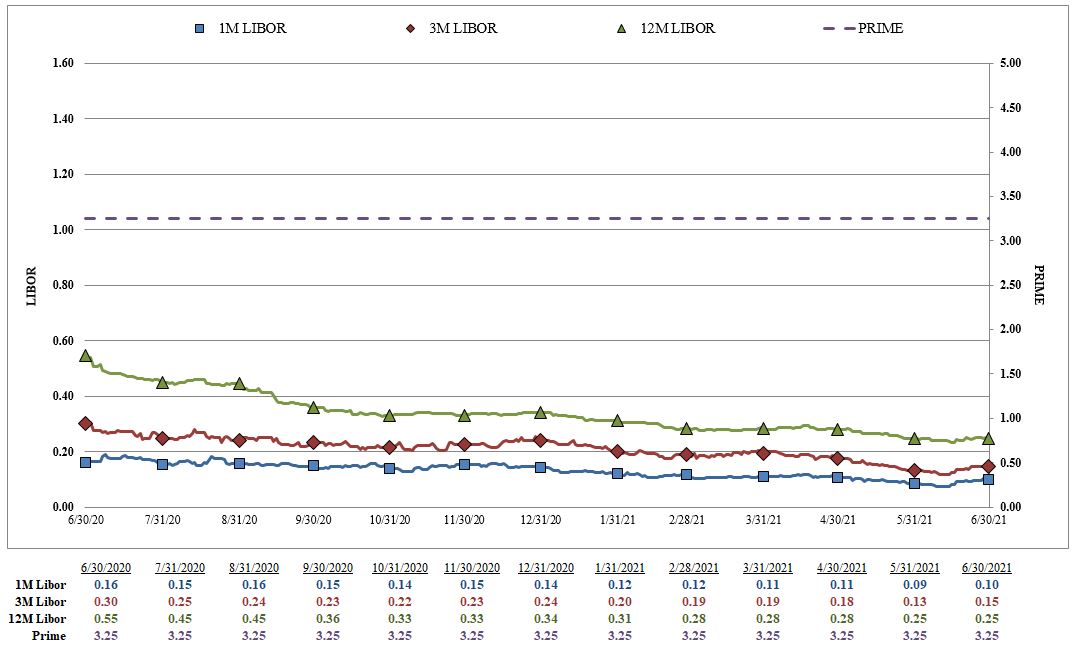This screenshot has height=645, width=1077.
Task: Click the 1M LIBOR blue square legend marker
Action: pos(200,28)
